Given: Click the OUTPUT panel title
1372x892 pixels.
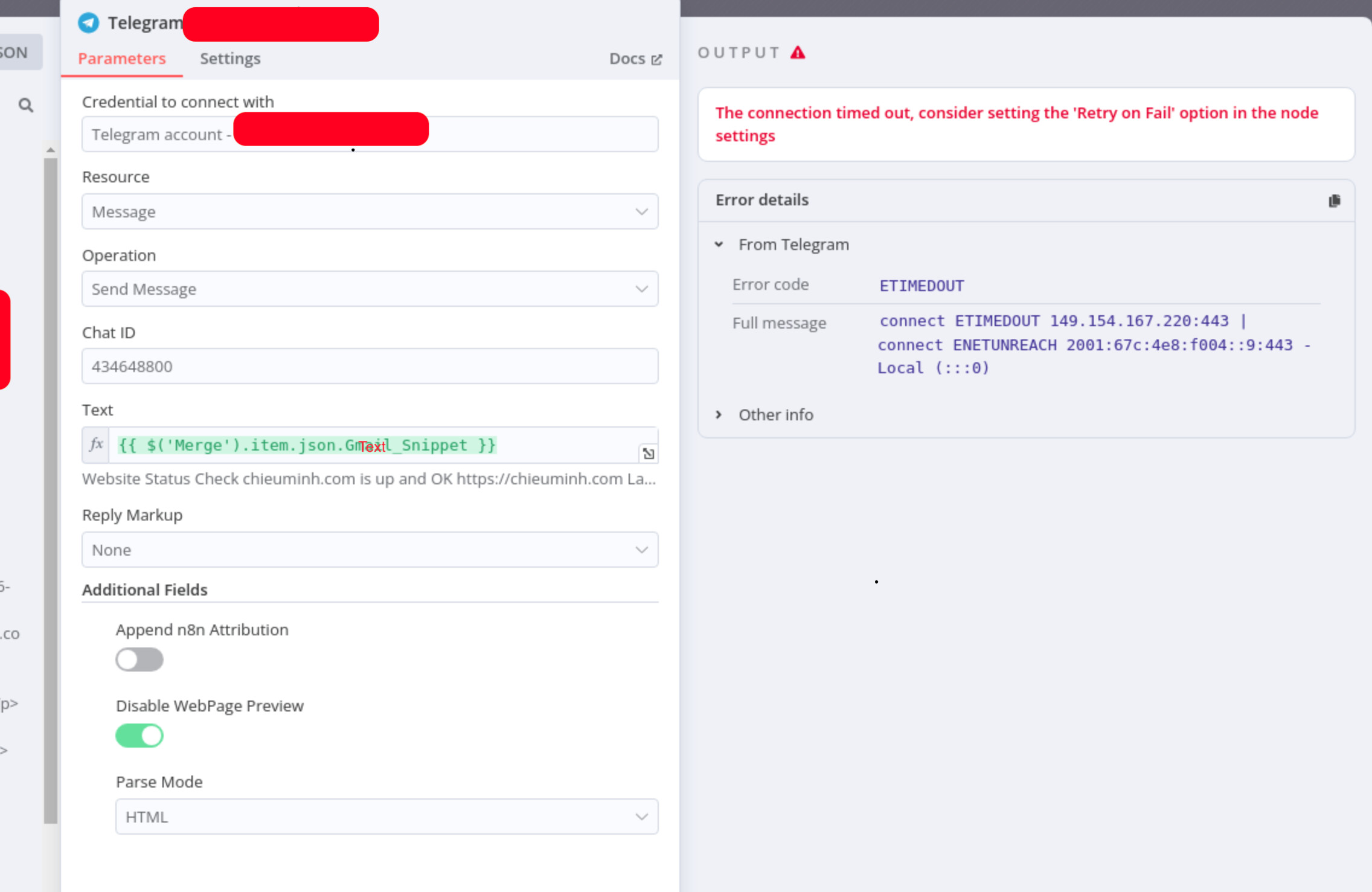Looking at the screenshot, I should (x=739, y=53).
